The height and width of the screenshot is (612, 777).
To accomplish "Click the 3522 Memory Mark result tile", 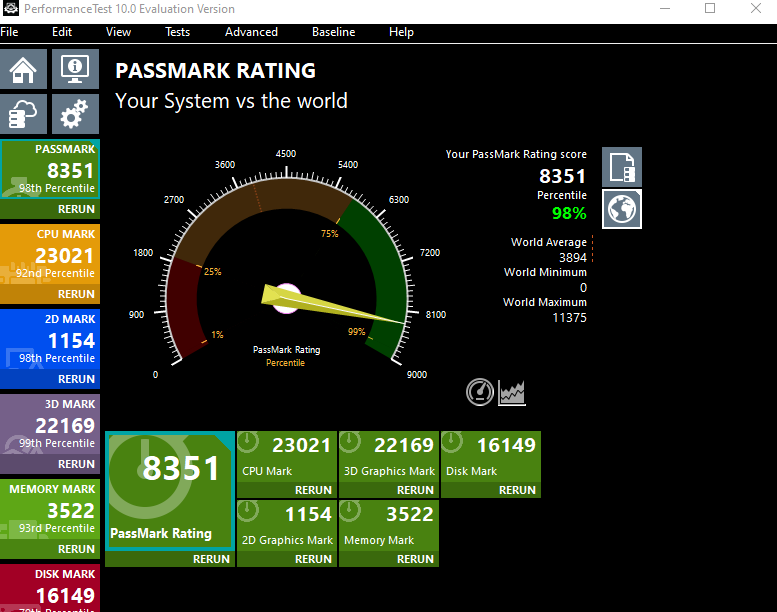I will 389,526.
